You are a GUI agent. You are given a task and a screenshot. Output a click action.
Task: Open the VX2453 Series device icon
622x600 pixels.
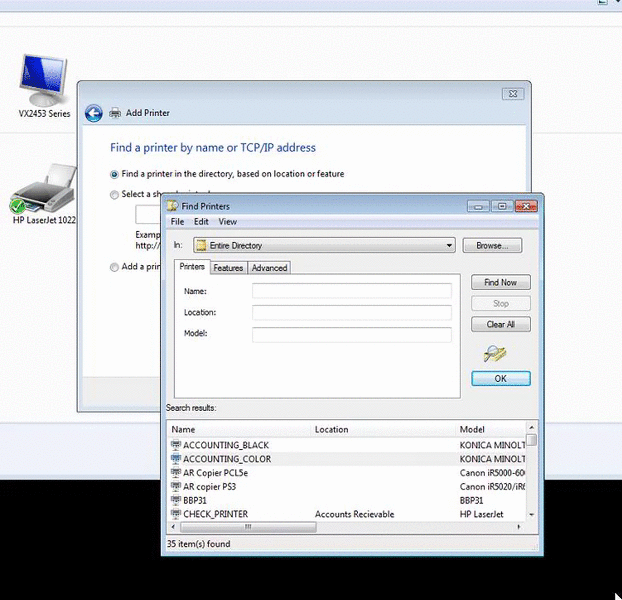click(44, 82)
